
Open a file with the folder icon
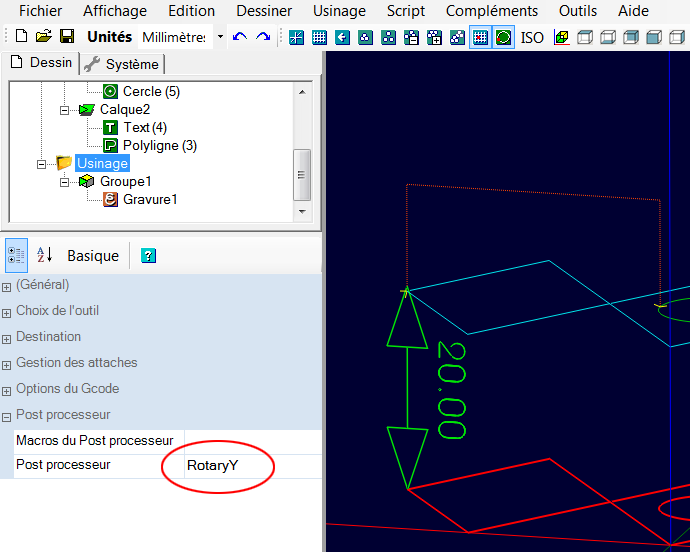point(44,36)
